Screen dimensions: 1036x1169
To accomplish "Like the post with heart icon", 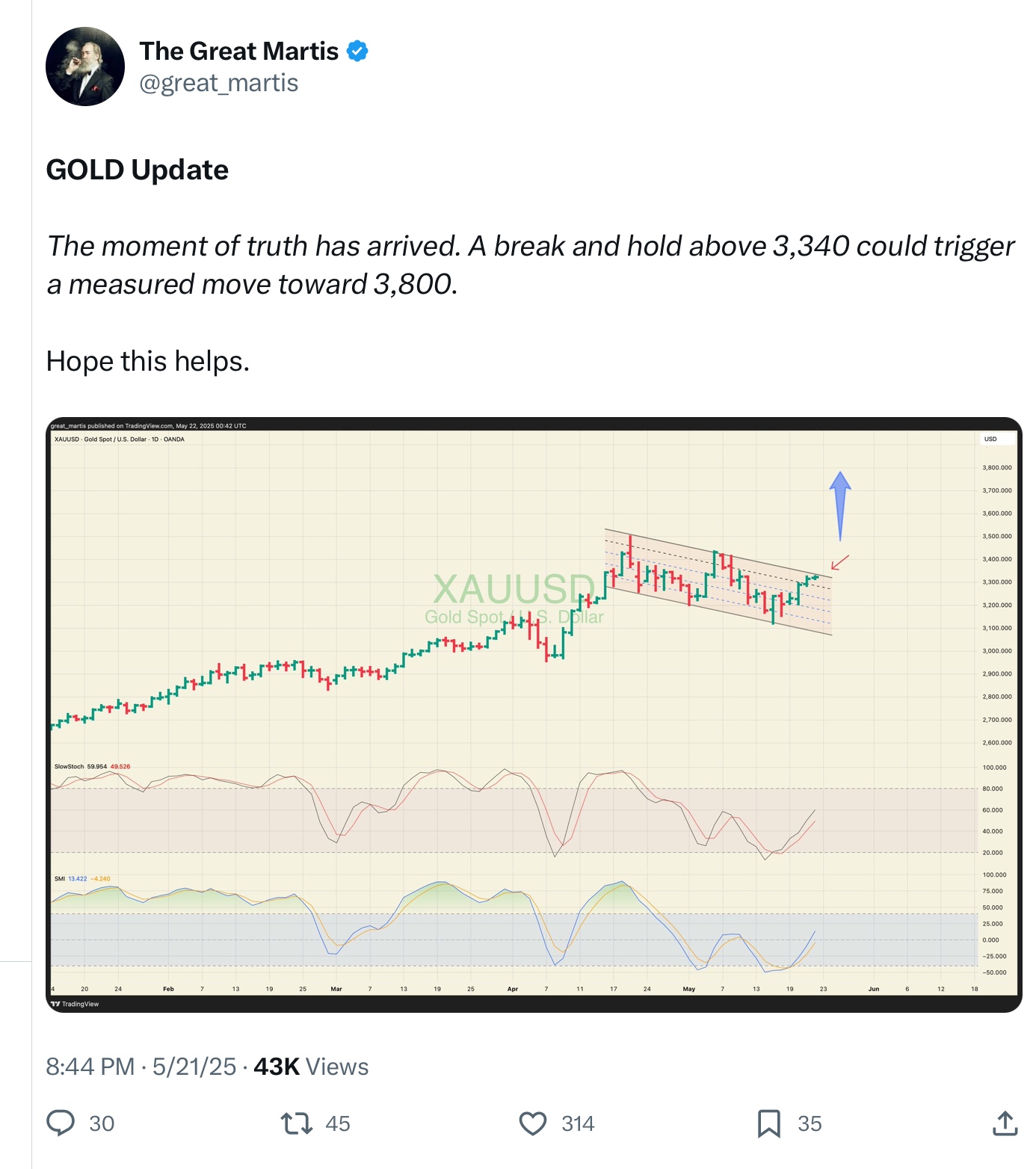I will click(x=533, y=1123).
